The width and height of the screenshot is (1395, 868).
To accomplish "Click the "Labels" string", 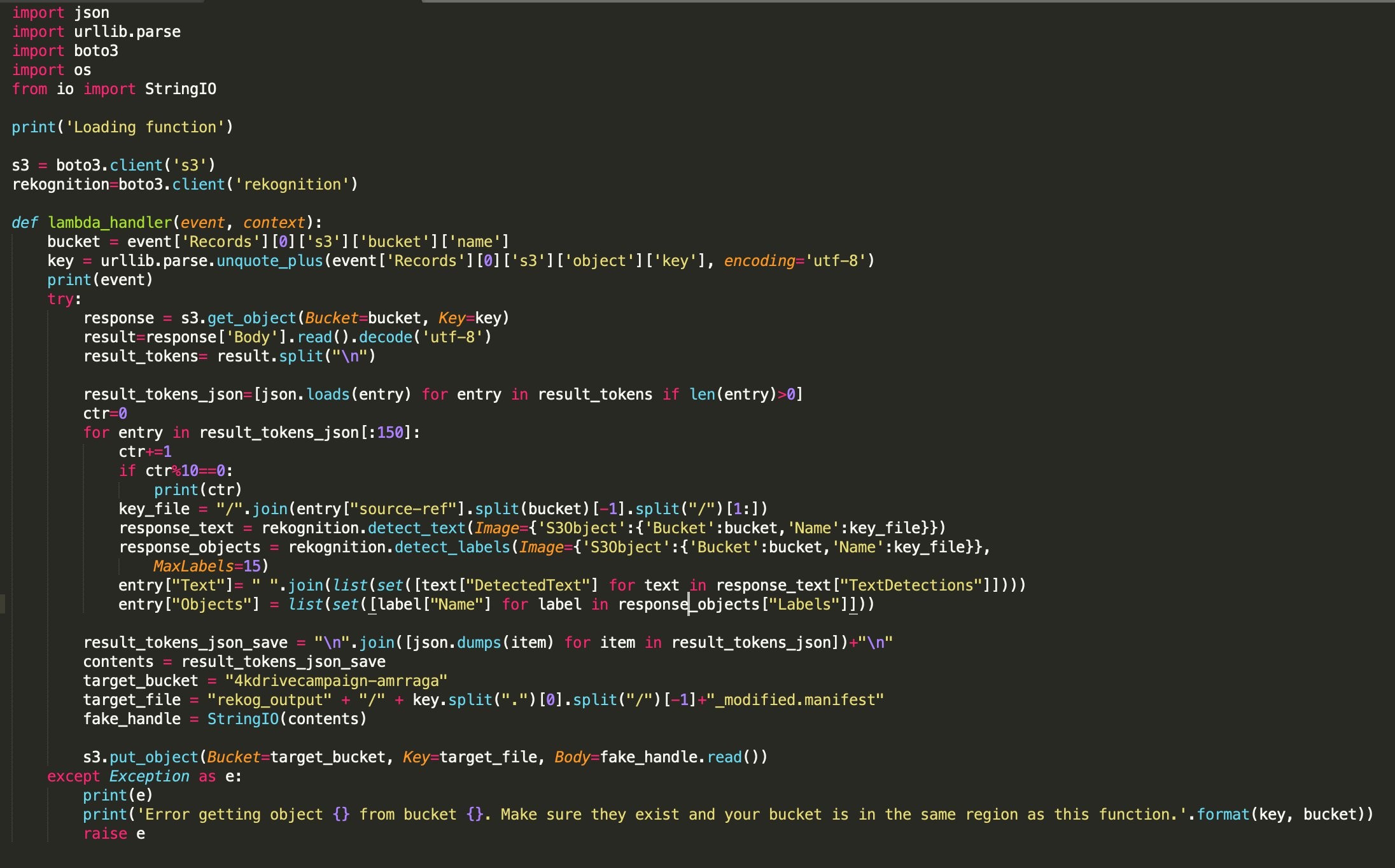I will [x=804, y=605].
